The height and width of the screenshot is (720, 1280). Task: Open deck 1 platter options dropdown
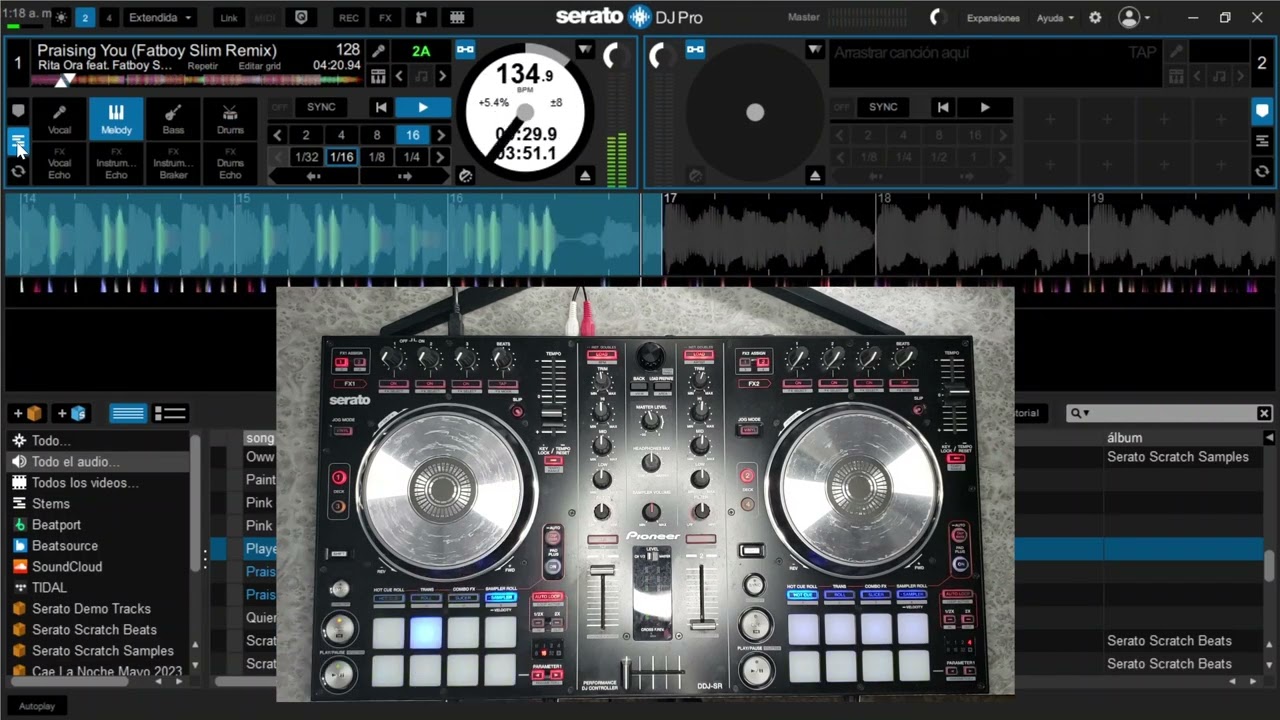(x=585, y=50)
